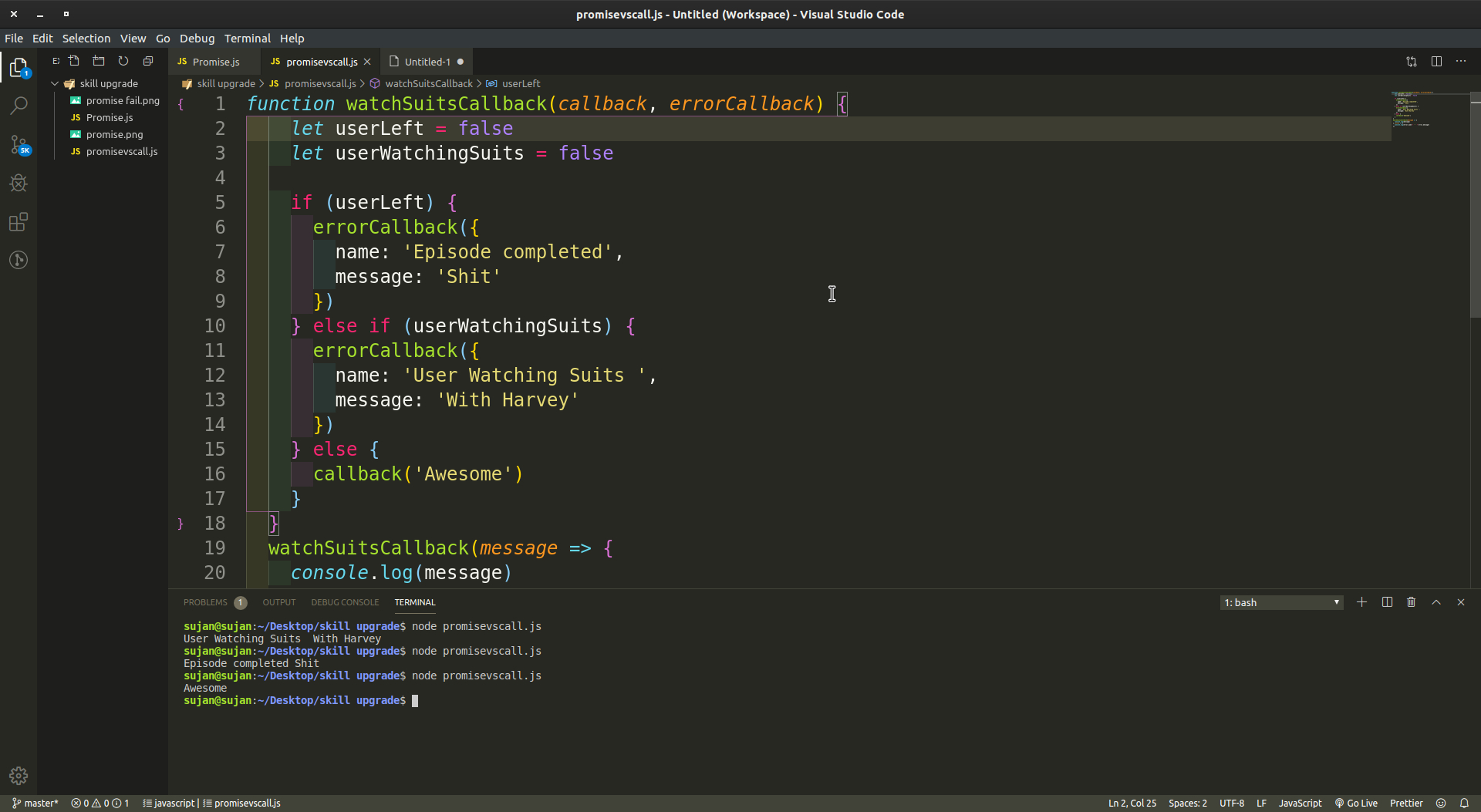Split the editor to the right
Screen dimensions: 1481x812
(x=1436, y=62)
